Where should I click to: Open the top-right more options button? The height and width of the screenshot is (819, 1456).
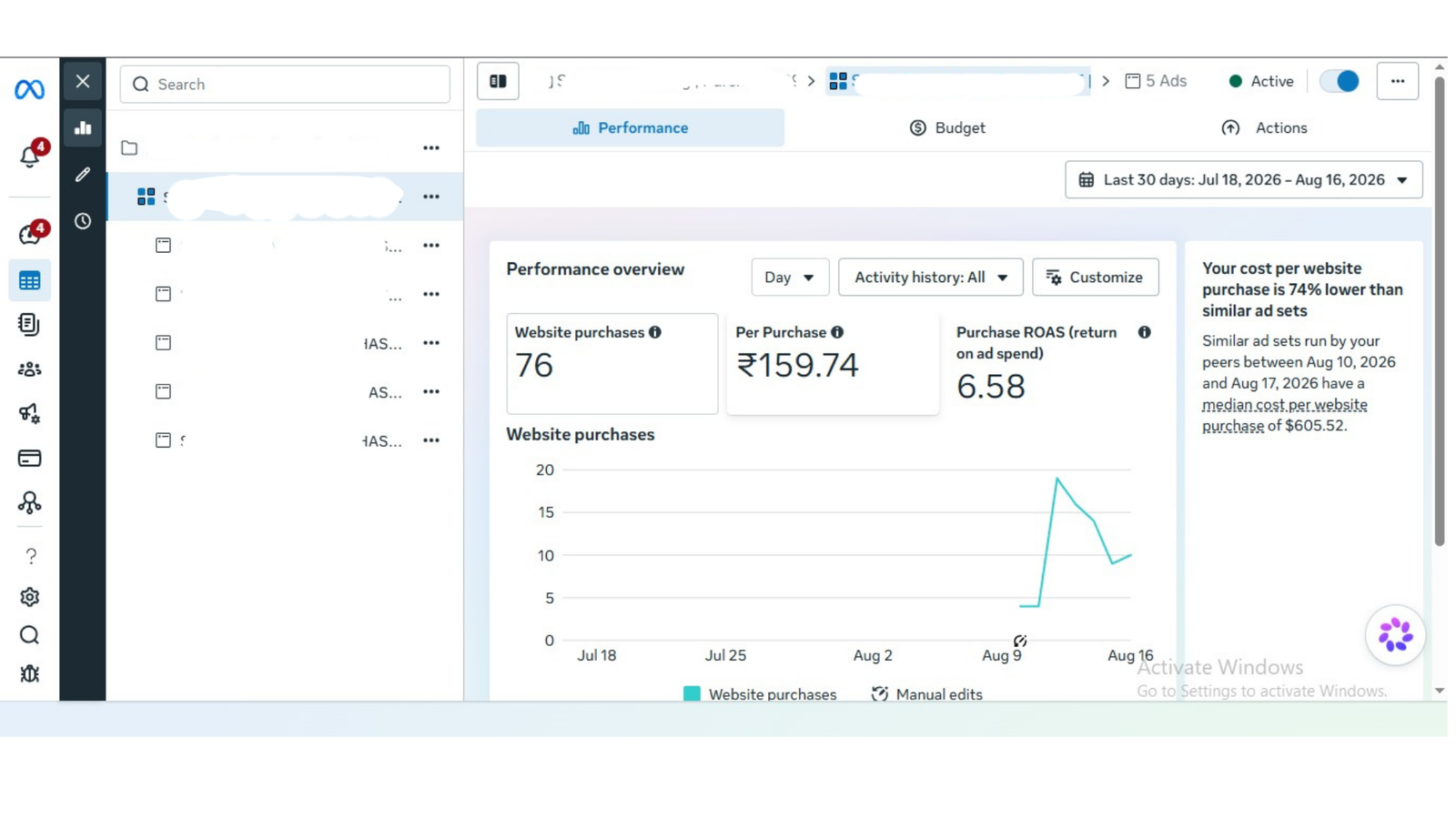pos(1398,81)
